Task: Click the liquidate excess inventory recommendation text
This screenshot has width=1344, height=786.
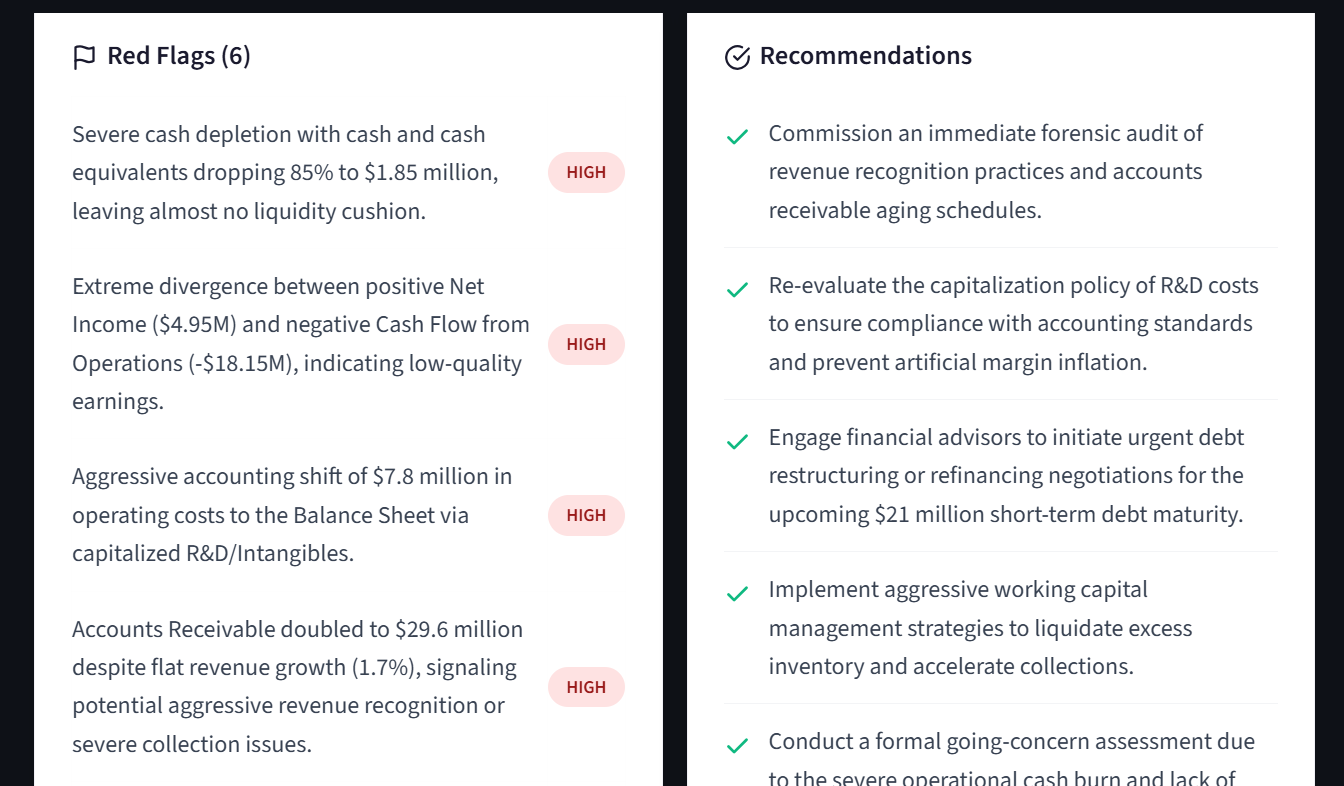Action: [981, 628]
